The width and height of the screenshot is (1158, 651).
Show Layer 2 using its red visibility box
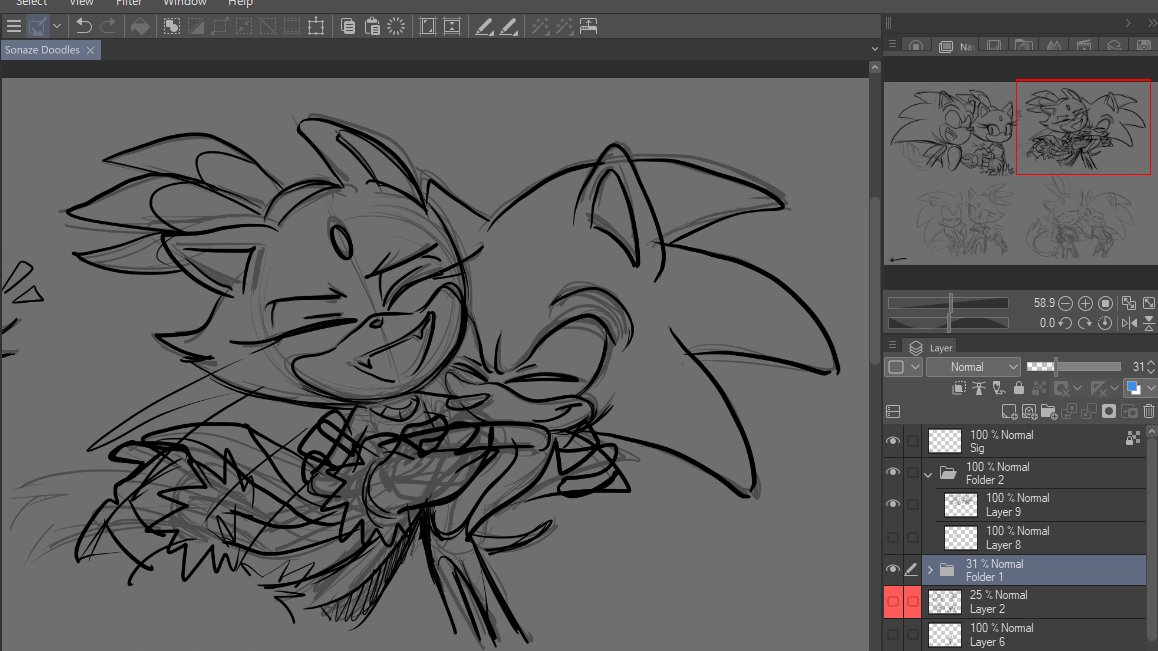pos(893,601)
